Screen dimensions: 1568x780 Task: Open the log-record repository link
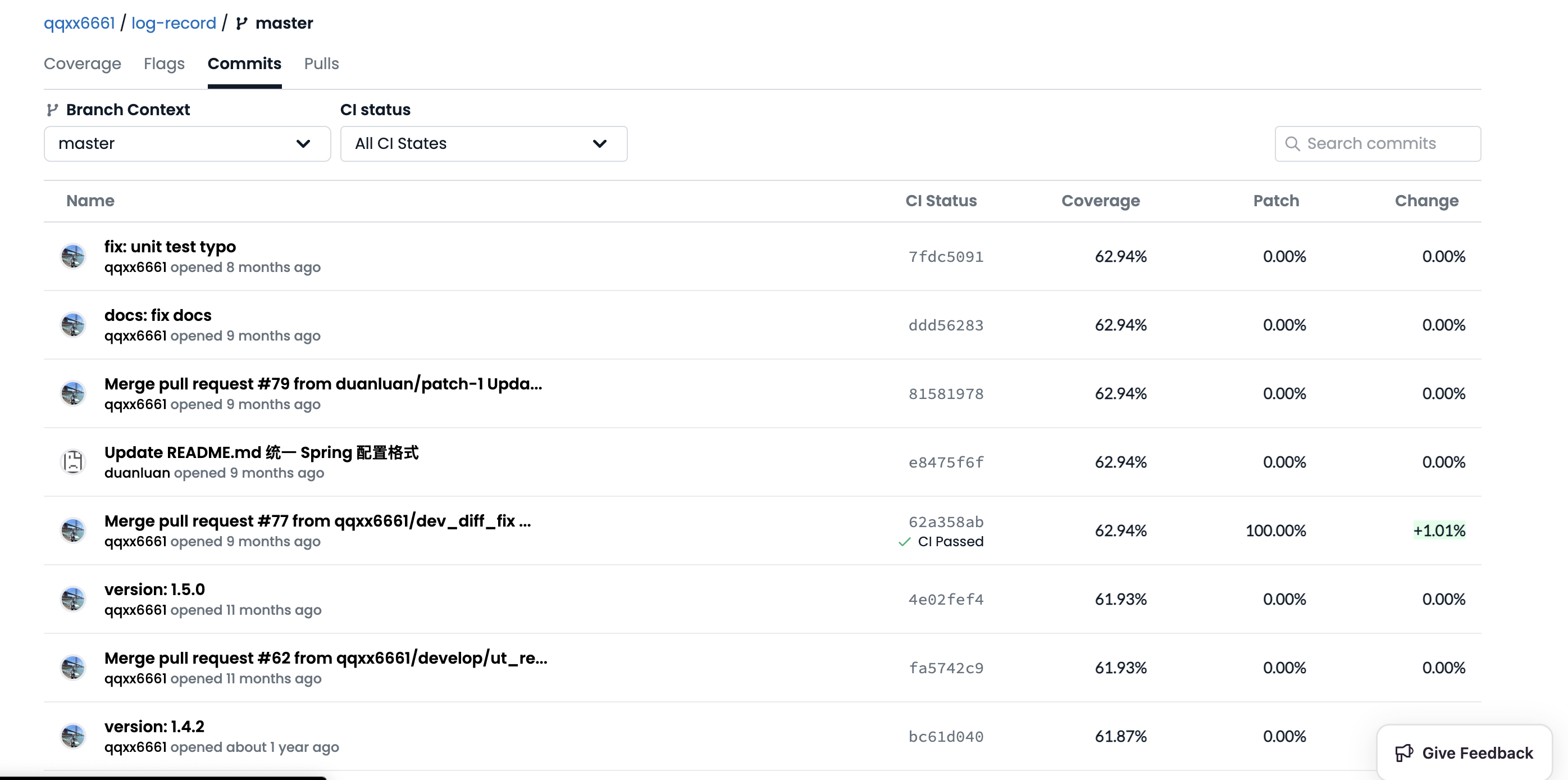pyautogui.click(x=174, y=23)
